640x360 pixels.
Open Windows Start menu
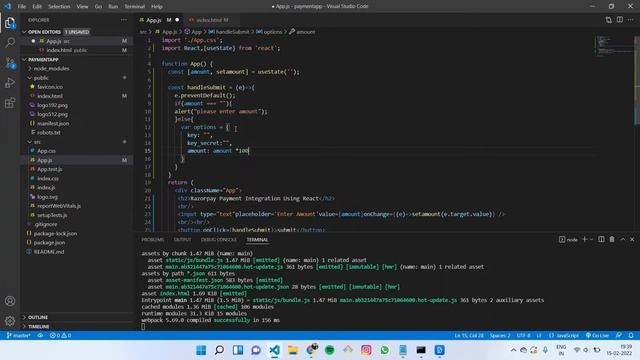201,350
